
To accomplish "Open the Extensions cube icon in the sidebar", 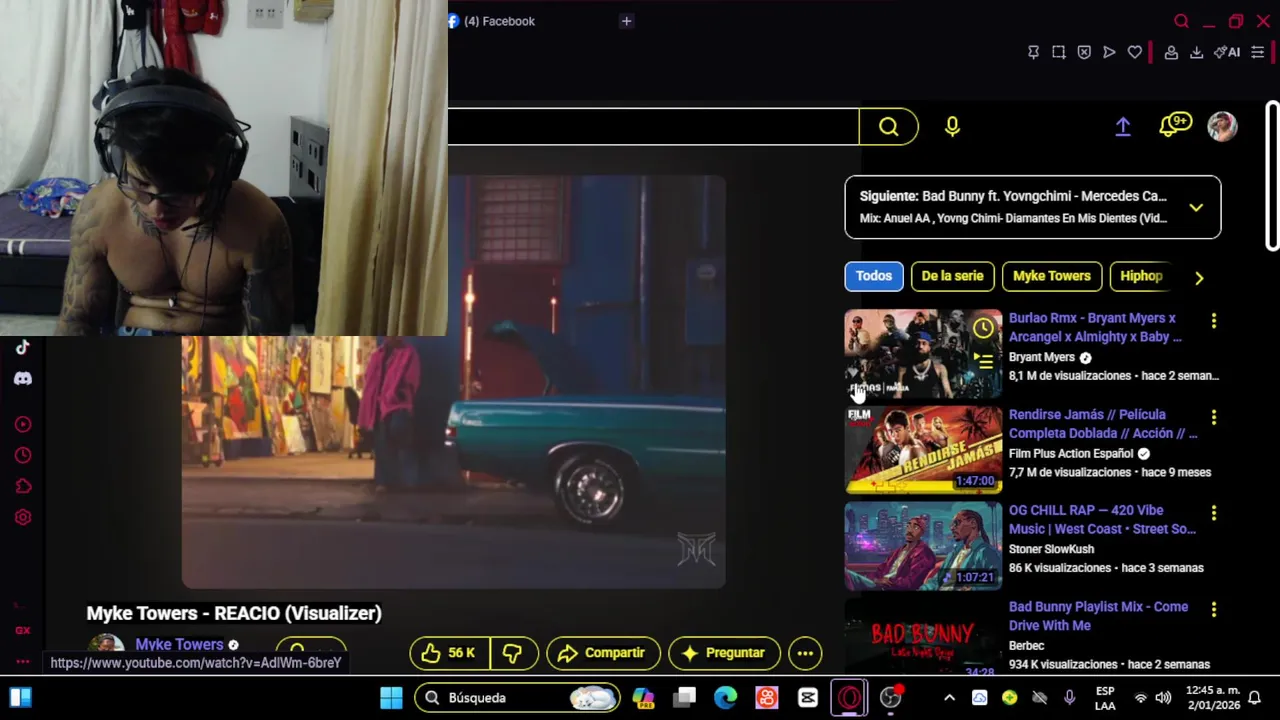I will (x=23, y=486).
